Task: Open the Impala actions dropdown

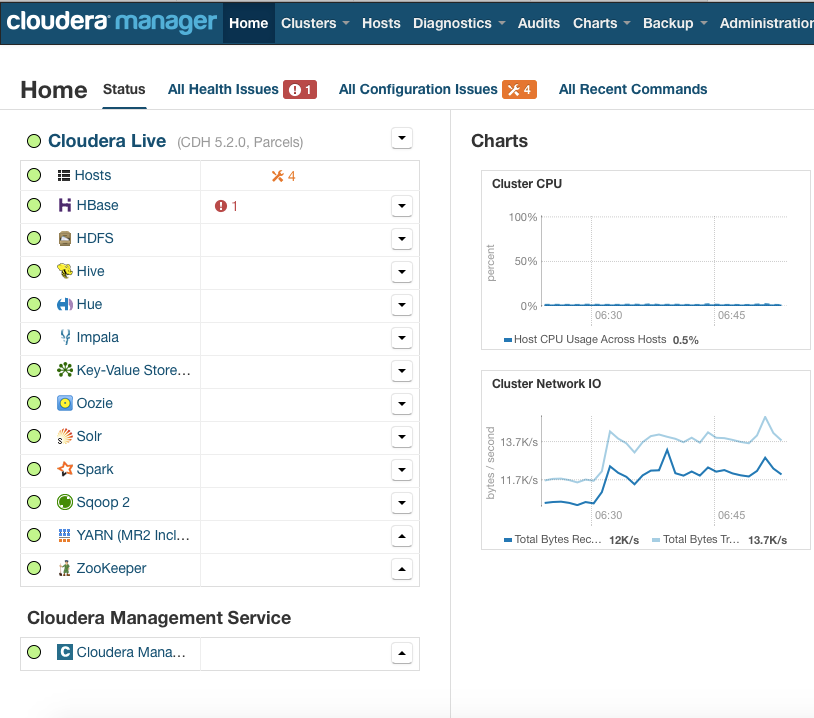Action: pos(402,337)
